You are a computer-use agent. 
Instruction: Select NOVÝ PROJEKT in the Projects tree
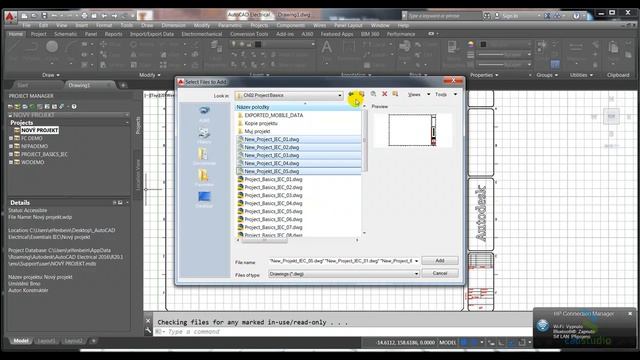point(40,130)
